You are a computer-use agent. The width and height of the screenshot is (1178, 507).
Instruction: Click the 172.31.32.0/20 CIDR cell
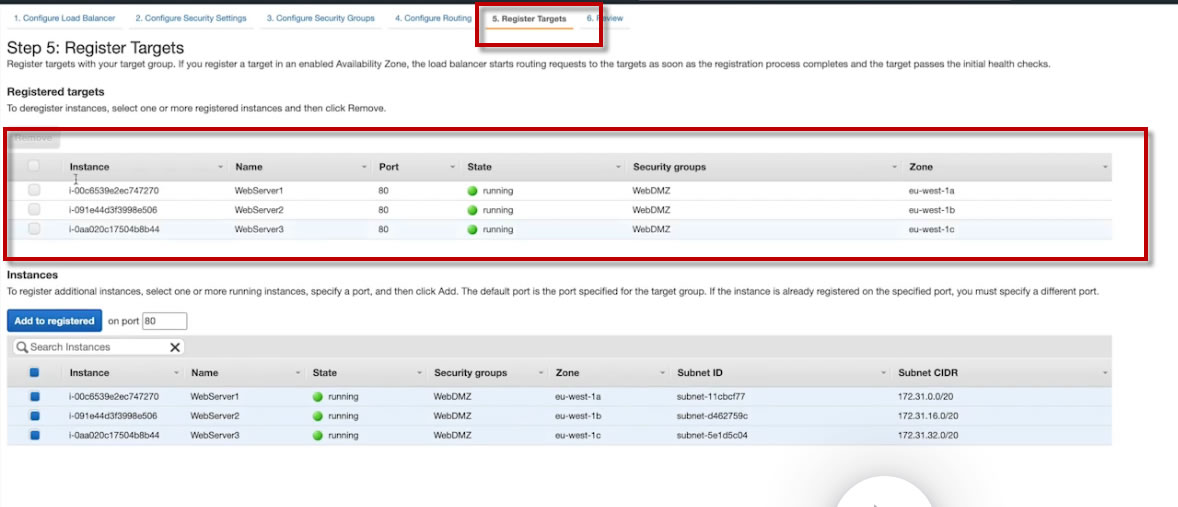click(929, 435)
